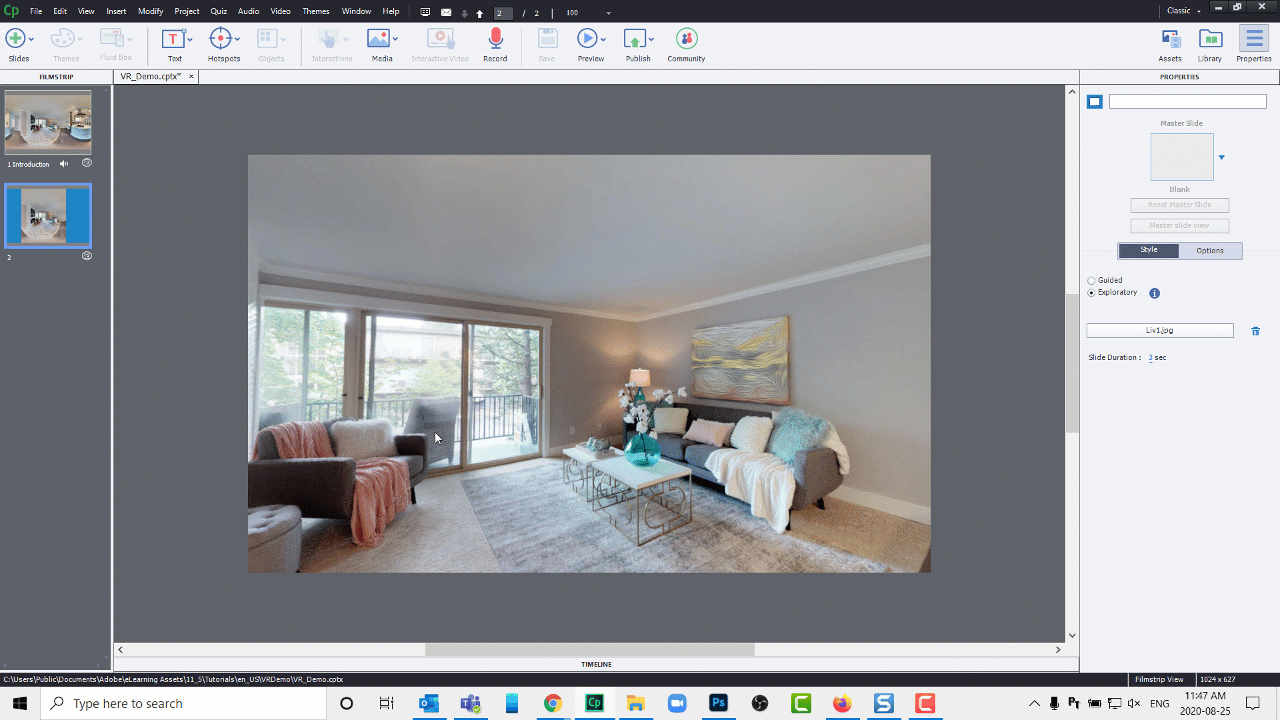Open the Themes menu
The width and height of the screenshot is (1280, 720).
(x=316, y=12)
